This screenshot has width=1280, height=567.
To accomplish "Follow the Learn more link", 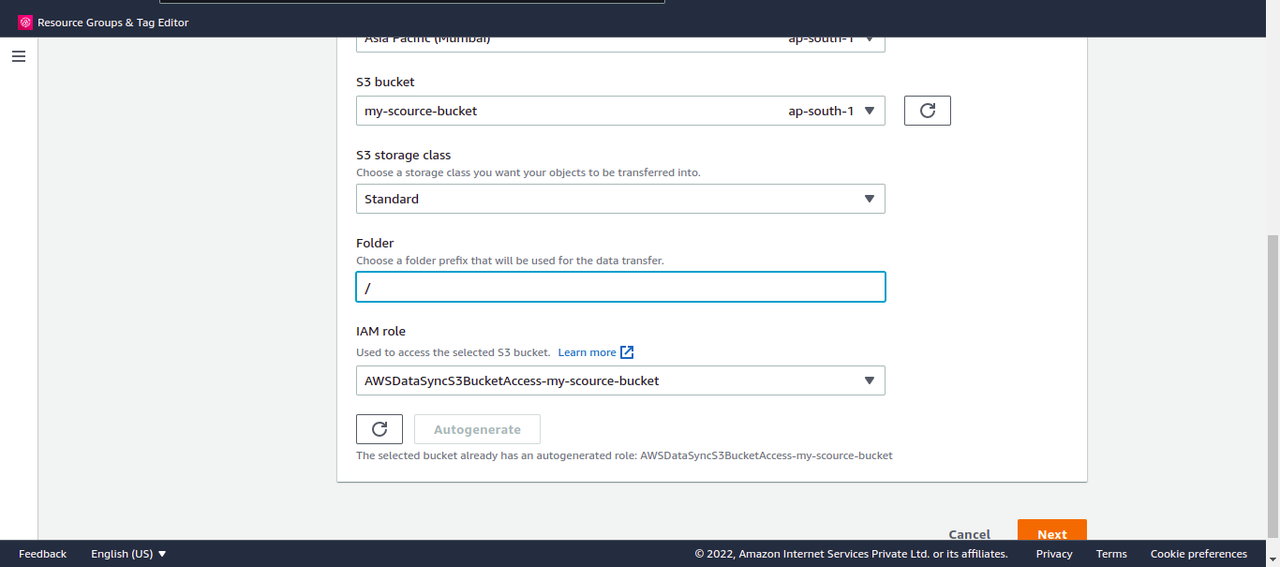I will (587, 352).
